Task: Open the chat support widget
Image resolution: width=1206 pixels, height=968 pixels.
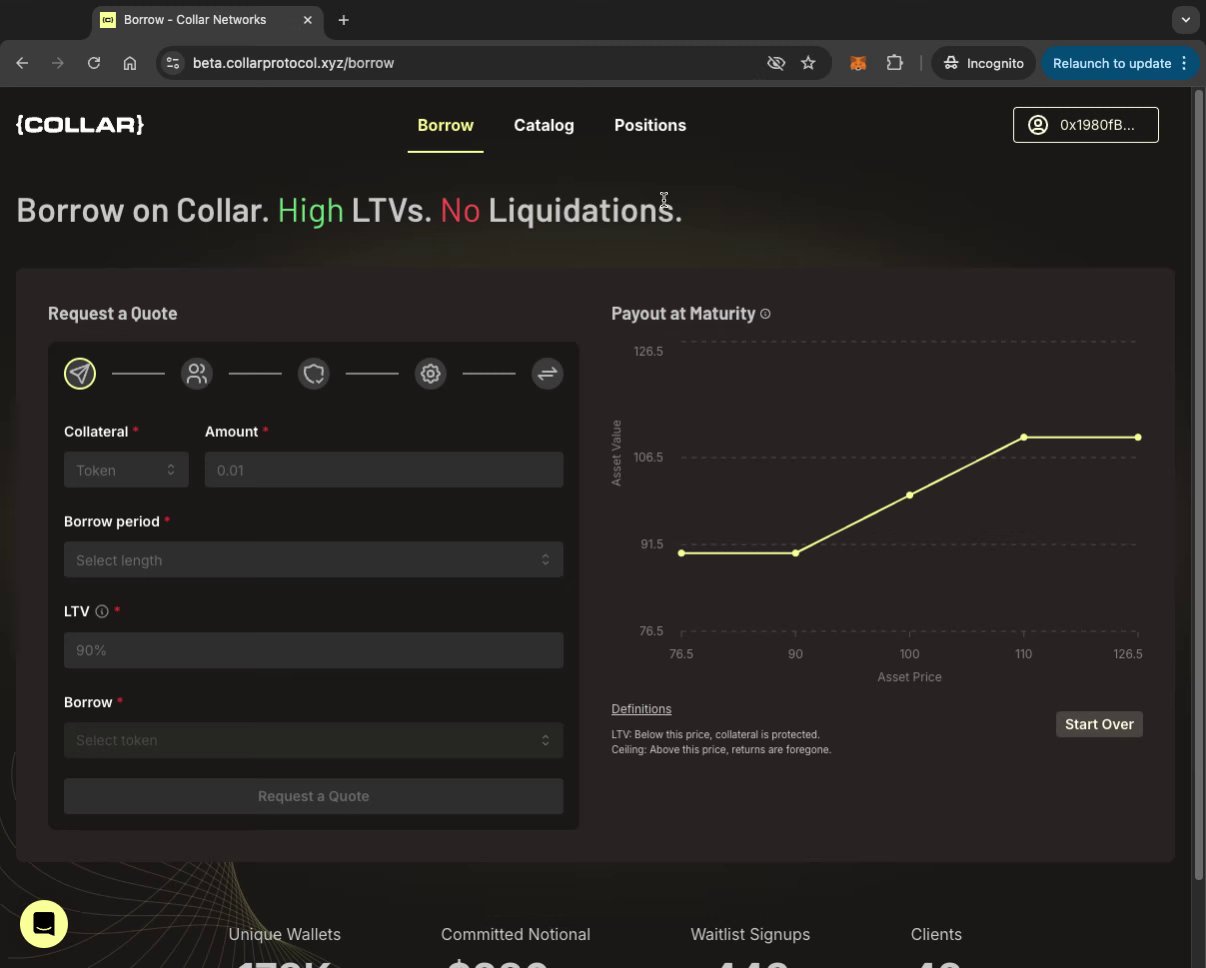Action: 44,924
